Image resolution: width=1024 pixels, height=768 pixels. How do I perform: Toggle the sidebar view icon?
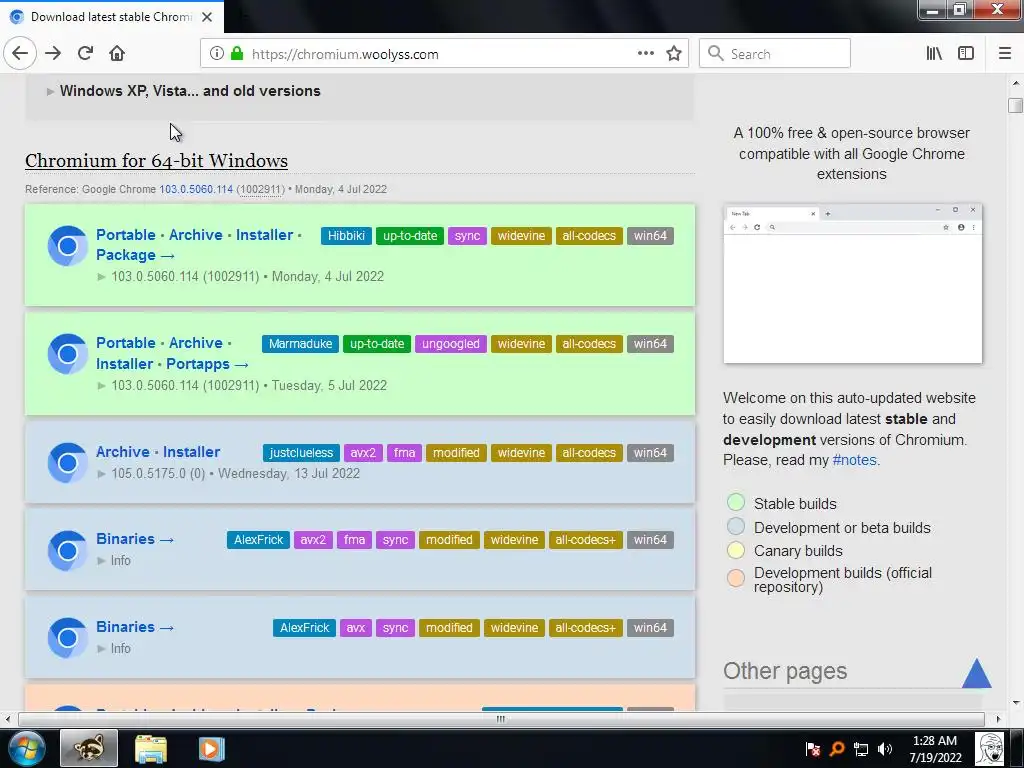966,54
